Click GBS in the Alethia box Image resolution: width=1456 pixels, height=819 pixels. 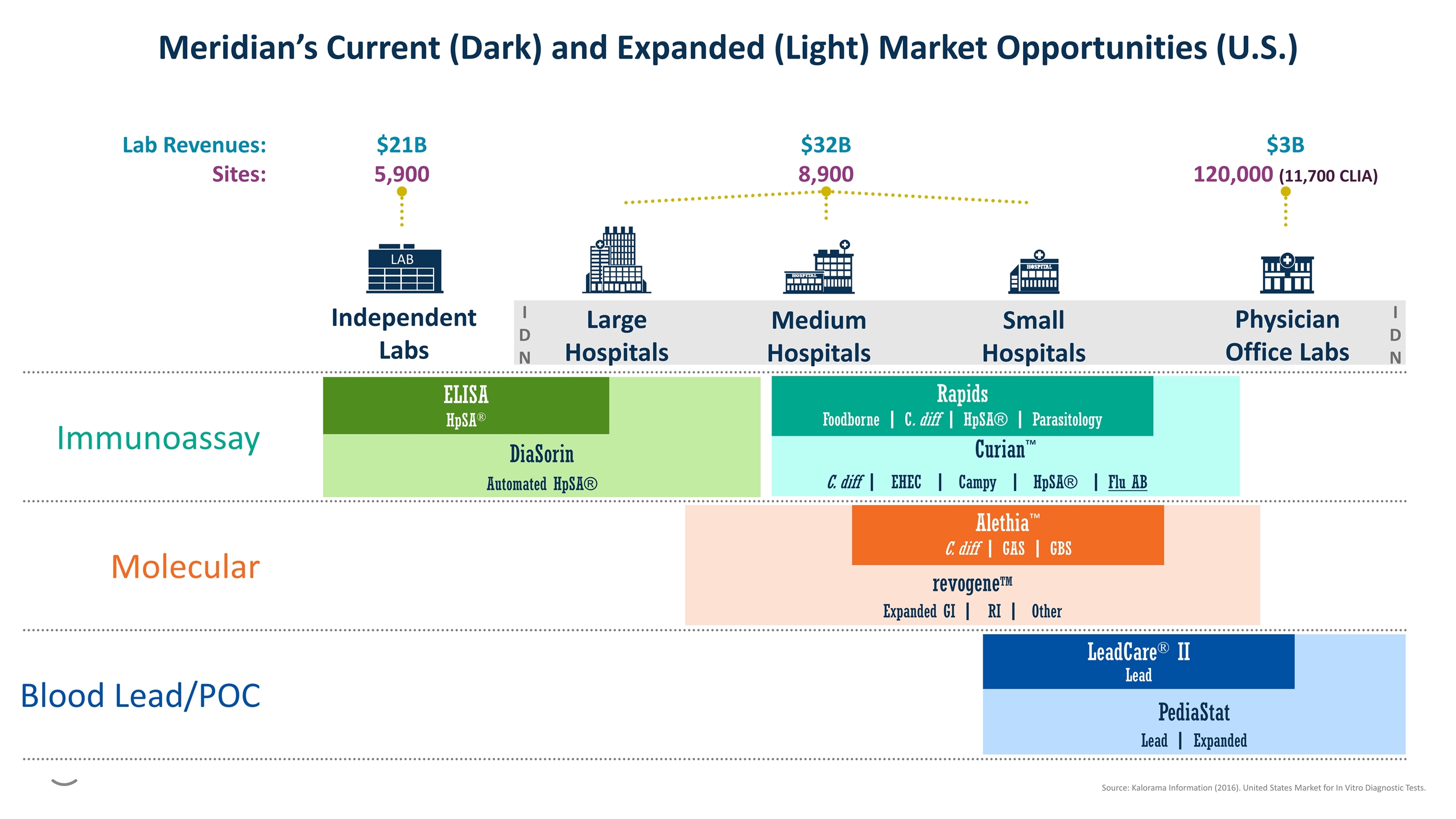click(1061, 549)
